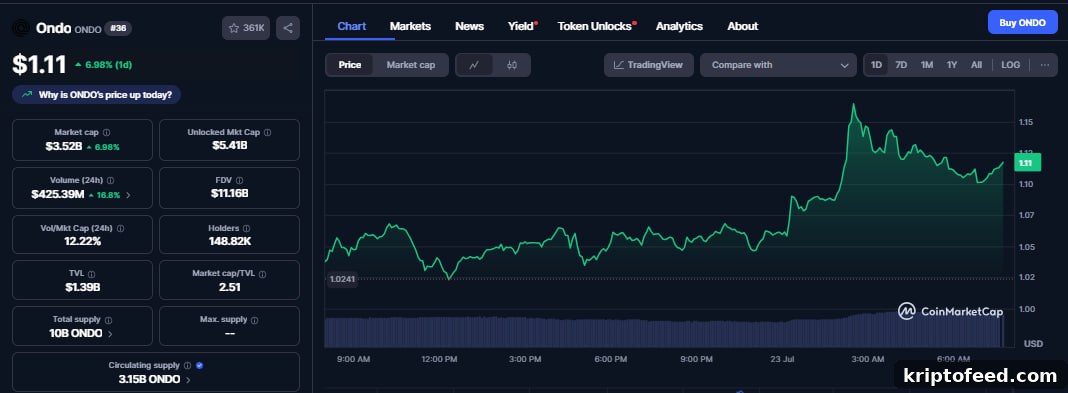The width and height of the screenshot is (1068, 393).
Task: Open the Analytics tab
Action: tap(679, 26)
